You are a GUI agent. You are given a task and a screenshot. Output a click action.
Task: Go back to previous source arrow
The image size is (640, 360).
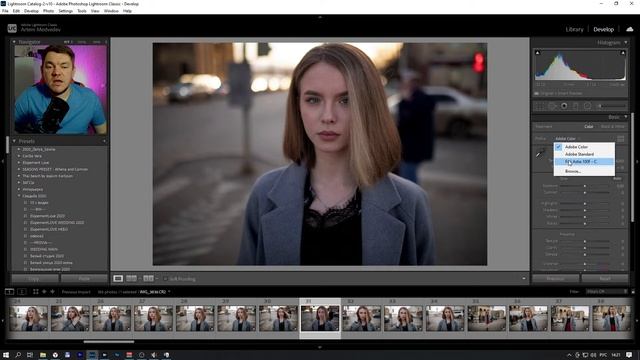coord(44,292)
